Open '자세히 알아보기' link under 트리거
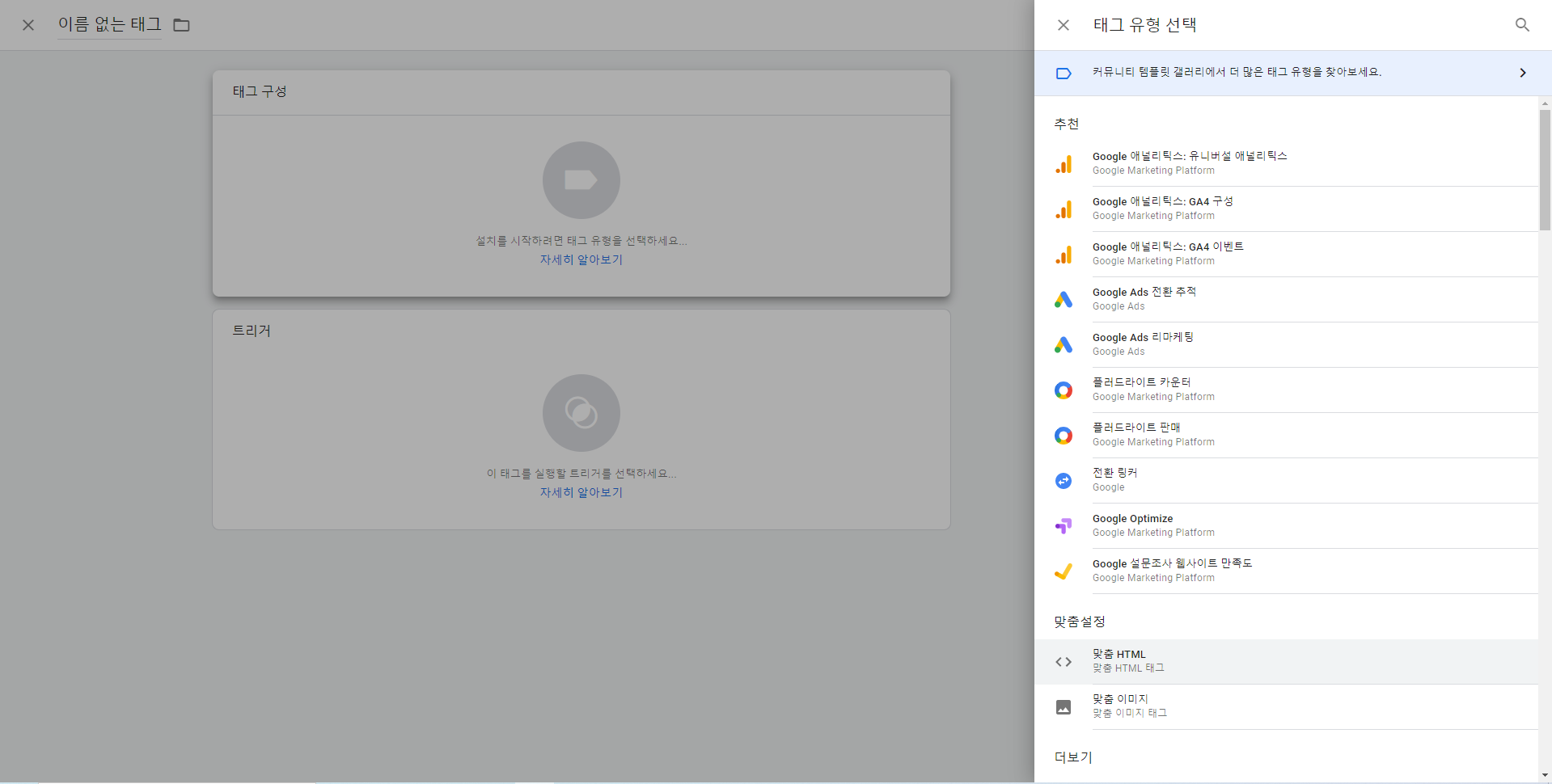This screenshot has width=1552, height=784. (x=581, y=492)
